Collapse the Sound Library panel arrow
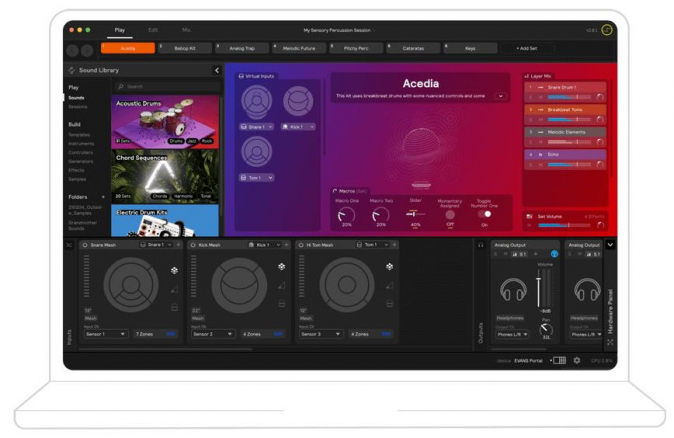674x438 pixels. click(x=217, y=70)
